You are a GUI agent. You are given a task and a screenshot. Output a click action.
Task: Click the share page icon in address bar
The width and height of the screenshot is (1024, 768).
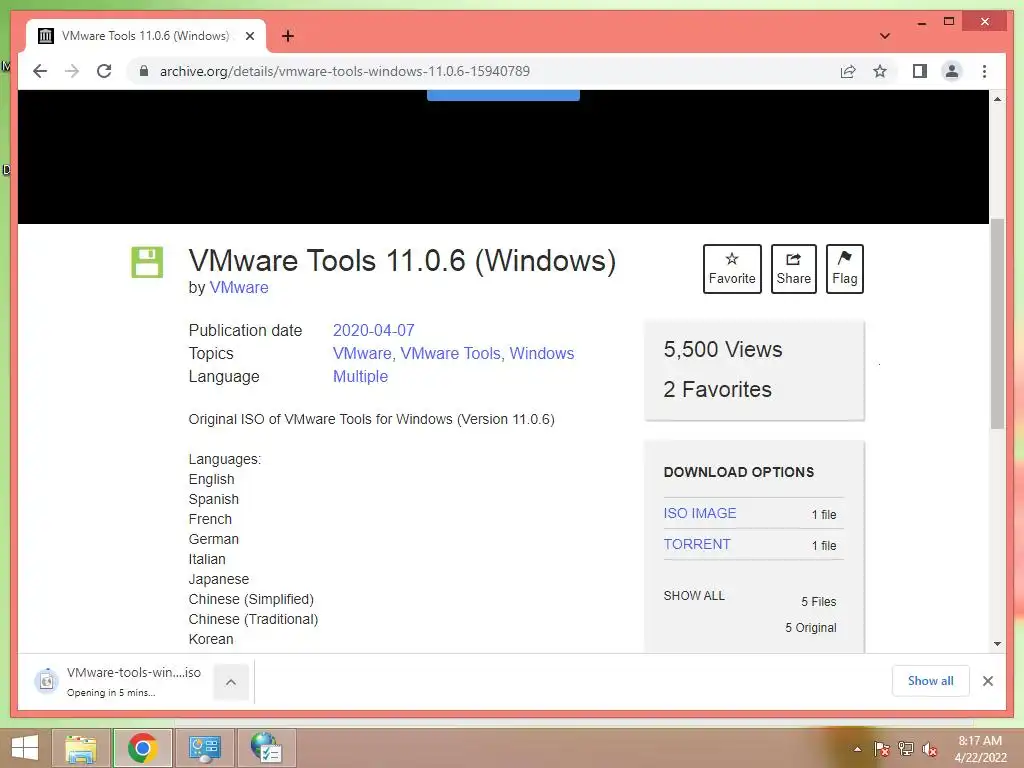pyautogui.click(x=848, y=71)
